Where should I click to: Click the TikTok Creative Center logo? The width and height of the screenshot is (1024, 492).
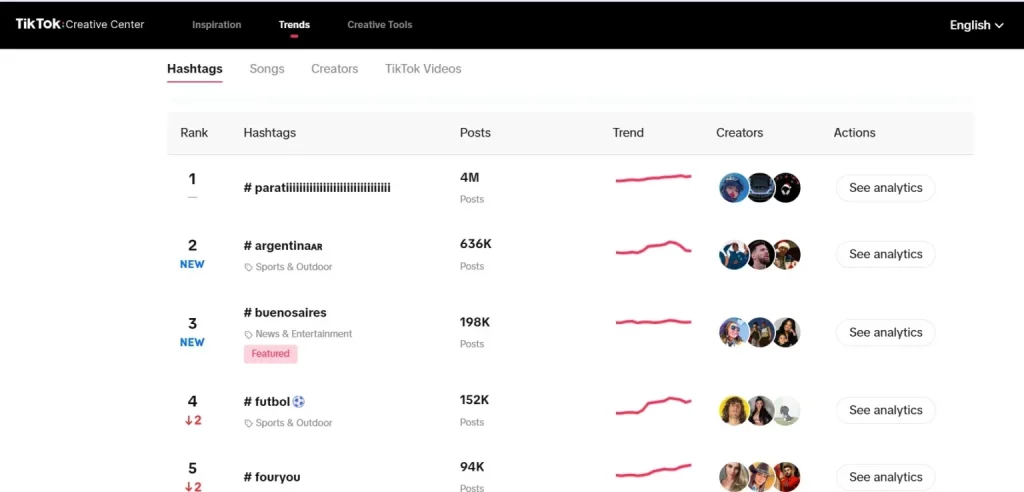click(80, 24)
